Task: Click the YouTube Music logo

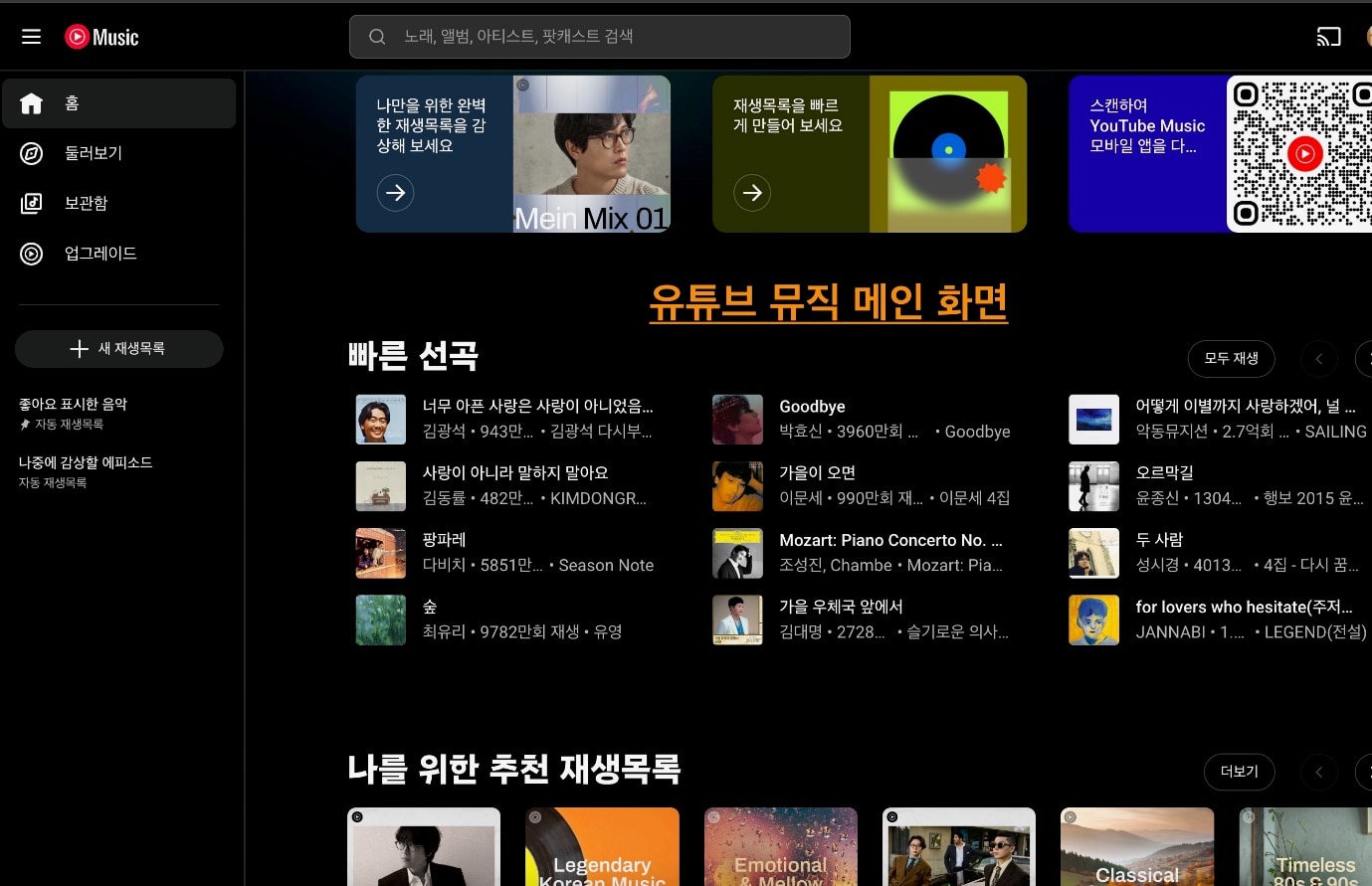Action: pos(100,37)
